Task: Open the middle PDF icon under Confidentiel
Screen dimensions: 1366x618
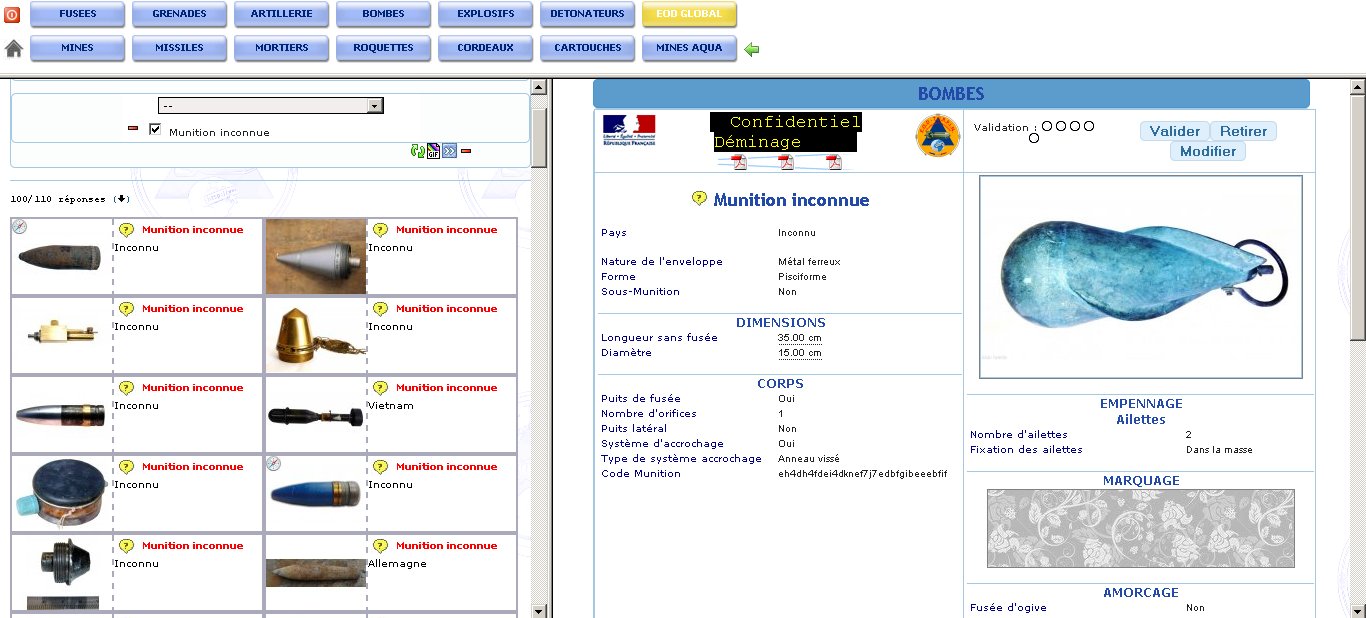Action: point(786,162)
